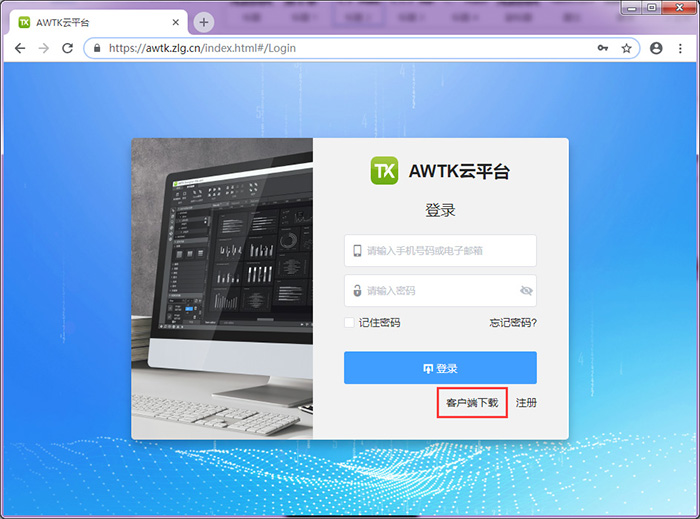The image size is (700, 519).
Task: Open the Chrome three-dot menu
Action: click(x=681, y=48)
